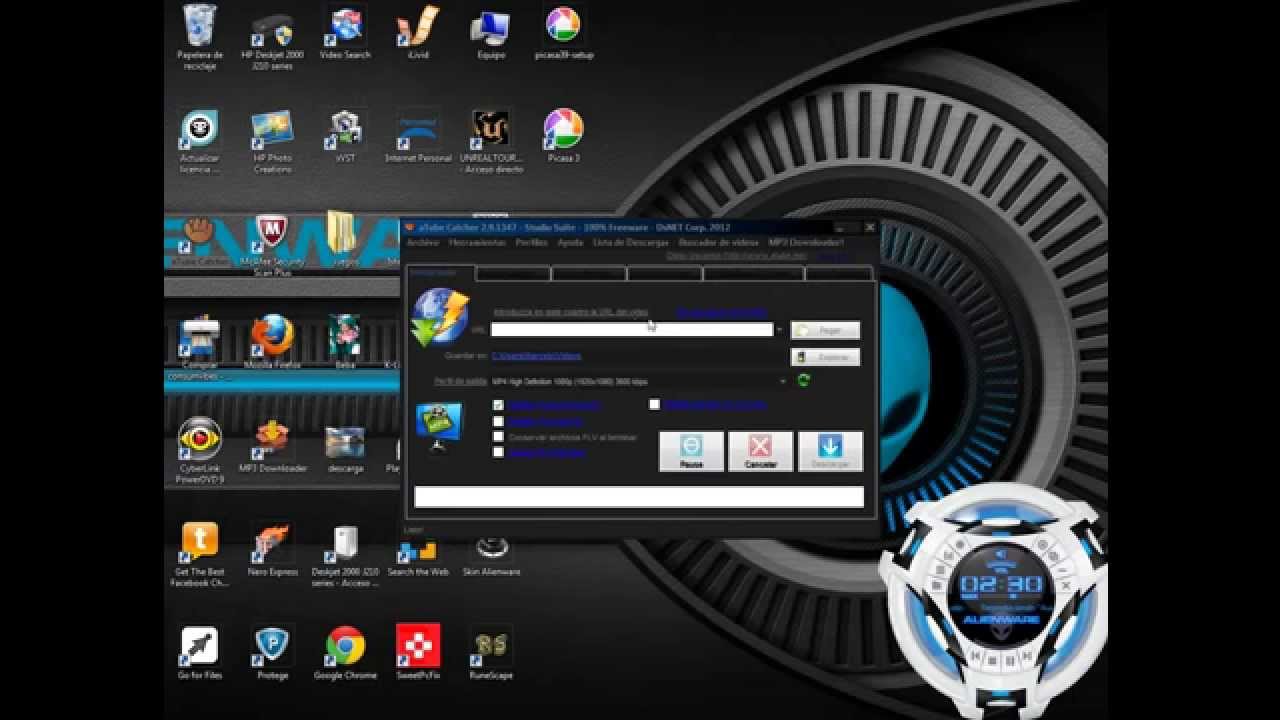Select the descarga image file icon
Image resolution: width=1280 pixels, height=720 pixels.
pos(345,446)
